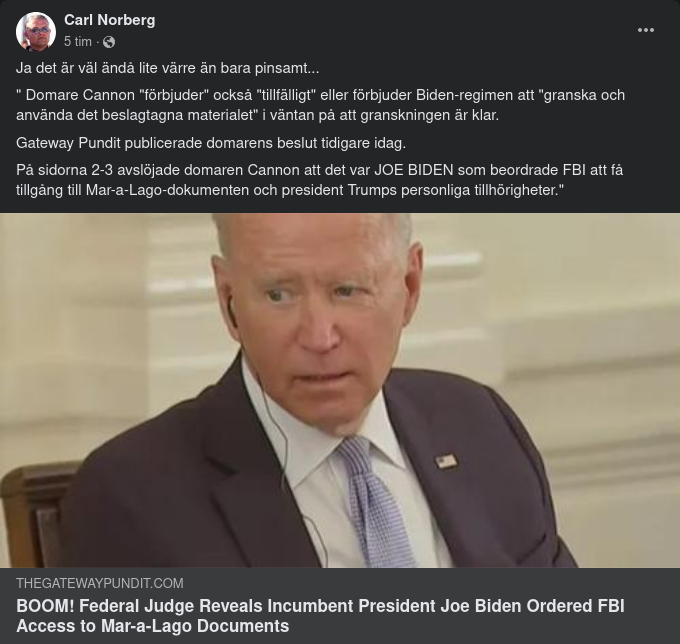Open the 'BOOM! Federal Judge Reveals' headline
Viewport: 680px width, 644px height.
coord(320,616)
